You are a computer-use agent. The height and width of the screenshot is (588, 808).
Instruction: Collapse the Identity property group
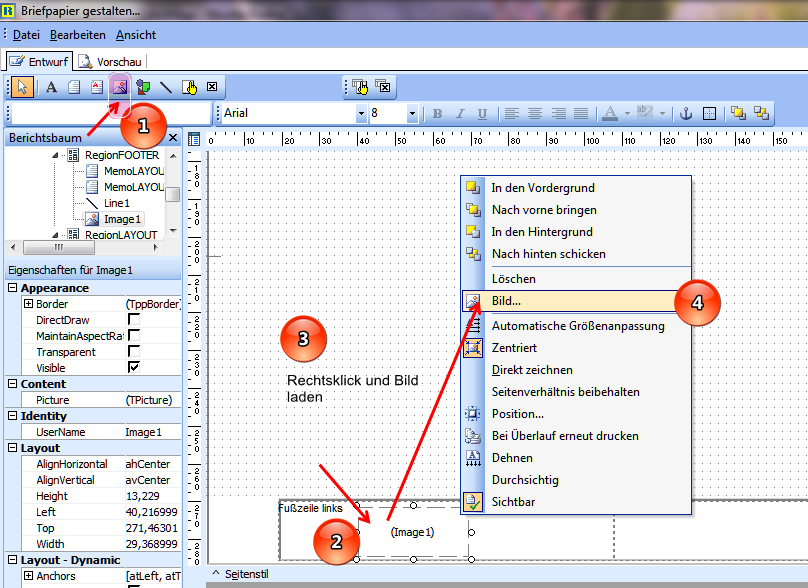pyautogui.click(x=13, y=415)
